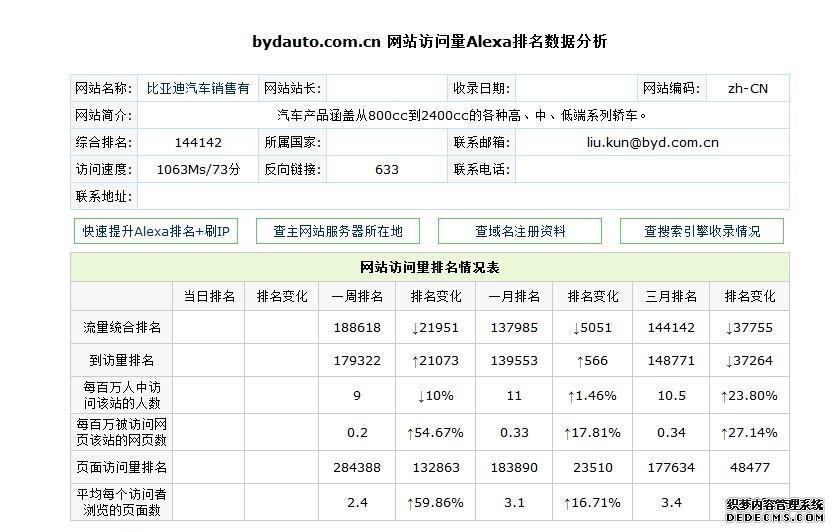Click the ↓37755 rank change cell
835x532 pixels.
[749, 328]
